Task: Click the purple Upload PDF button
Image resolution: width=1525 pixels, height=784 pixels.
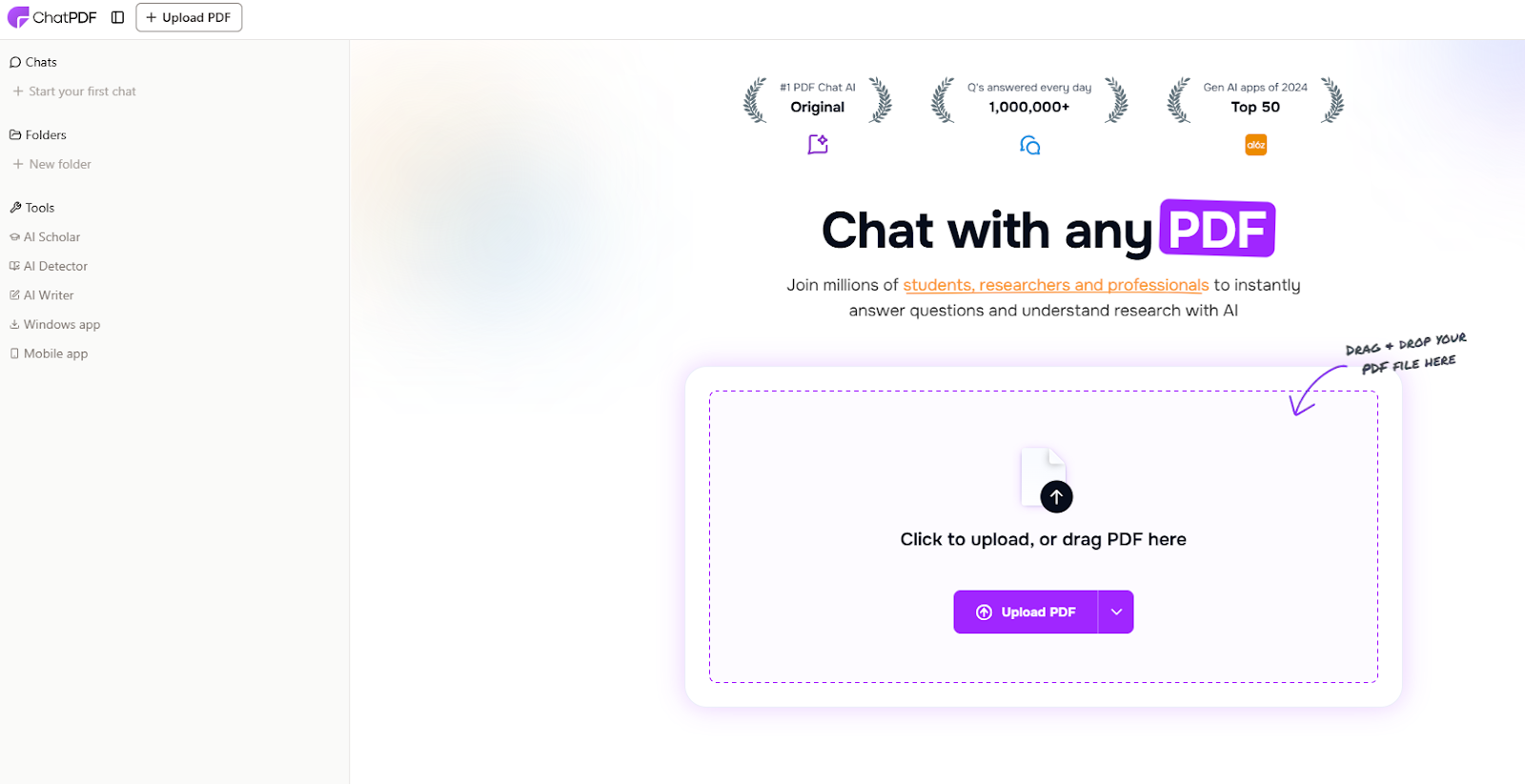Action: [1026, 612]
